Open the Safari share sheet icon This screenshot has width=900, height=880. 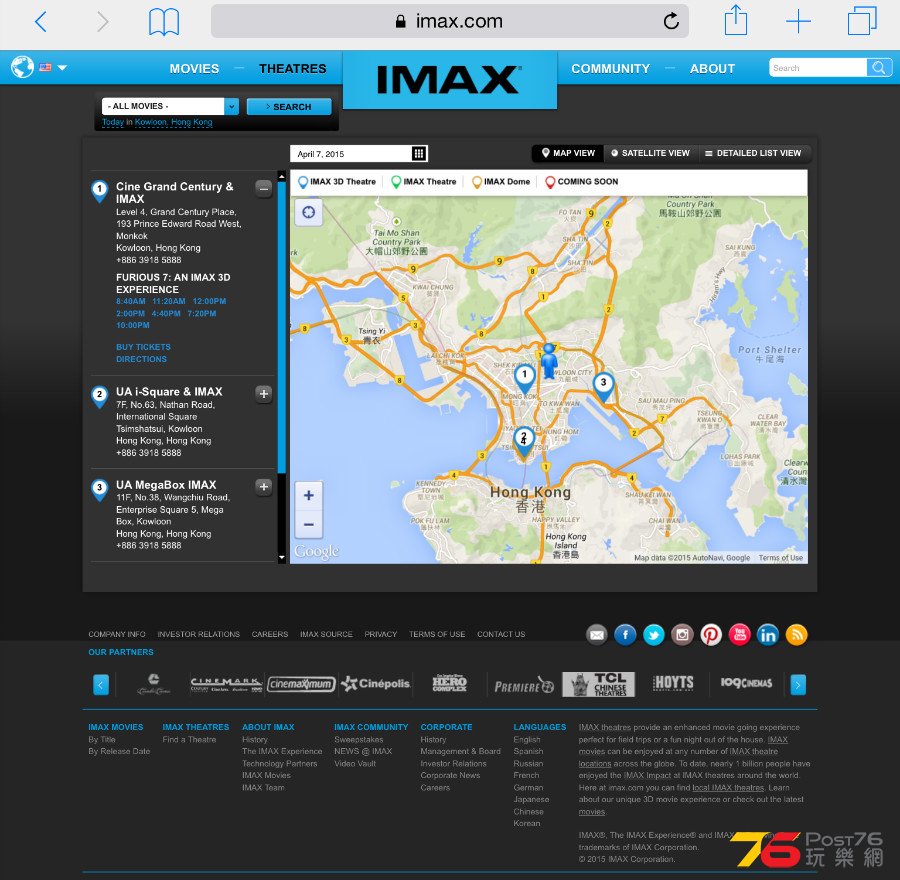[x=735, y=21]
